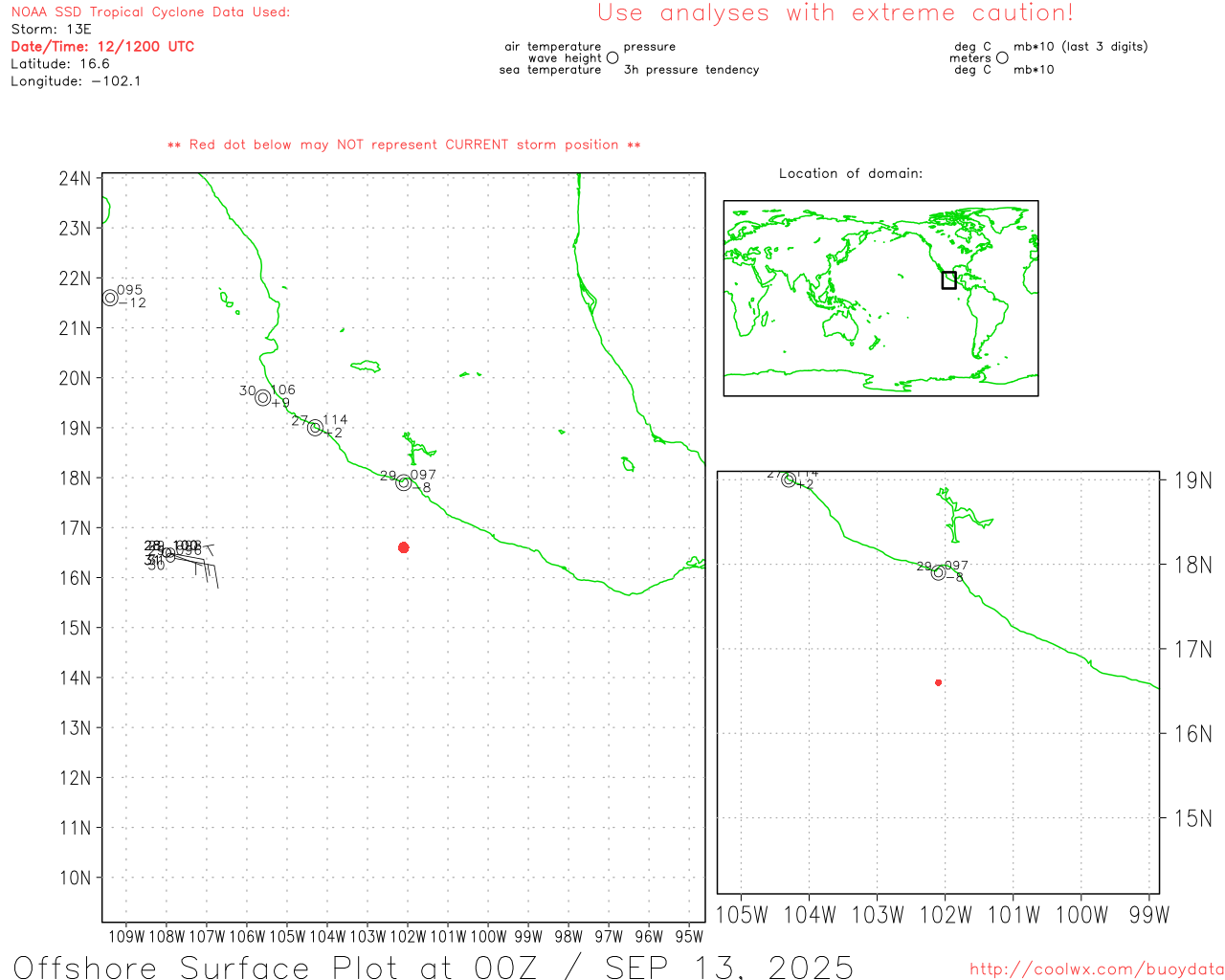1225x980 pixels.
Task: Click the 19N label beside inset map
Action: 1192,480
